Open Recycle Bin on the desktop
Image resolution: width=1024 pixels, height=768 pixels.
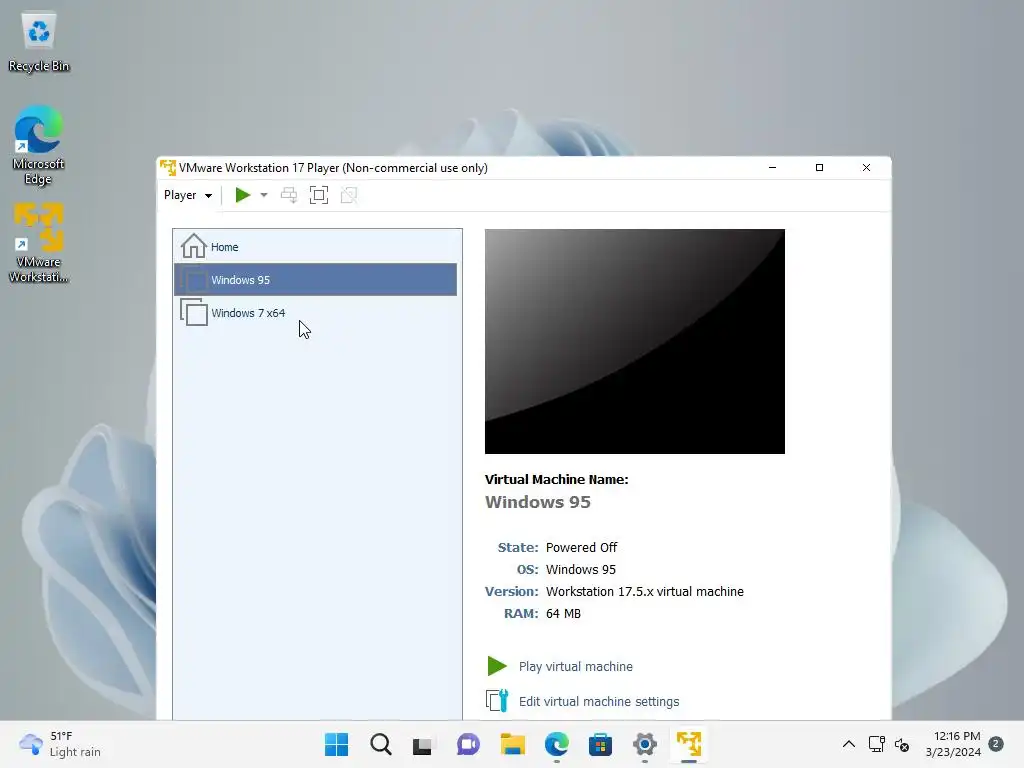coord(39,42)
